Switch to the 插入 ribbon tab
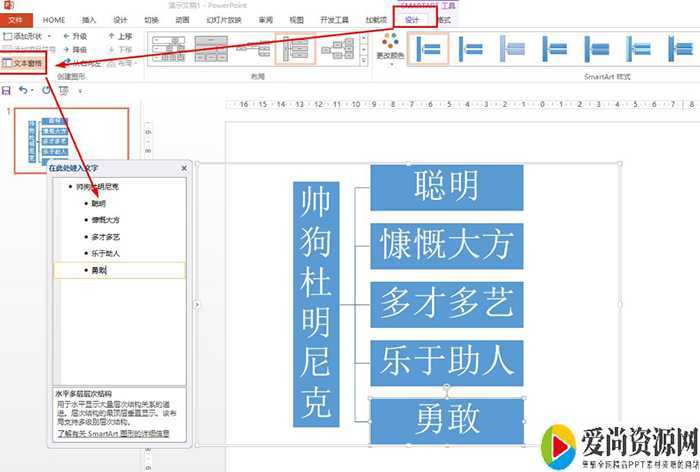The height and width of the screenshot is (472, 700). (90, 19)
